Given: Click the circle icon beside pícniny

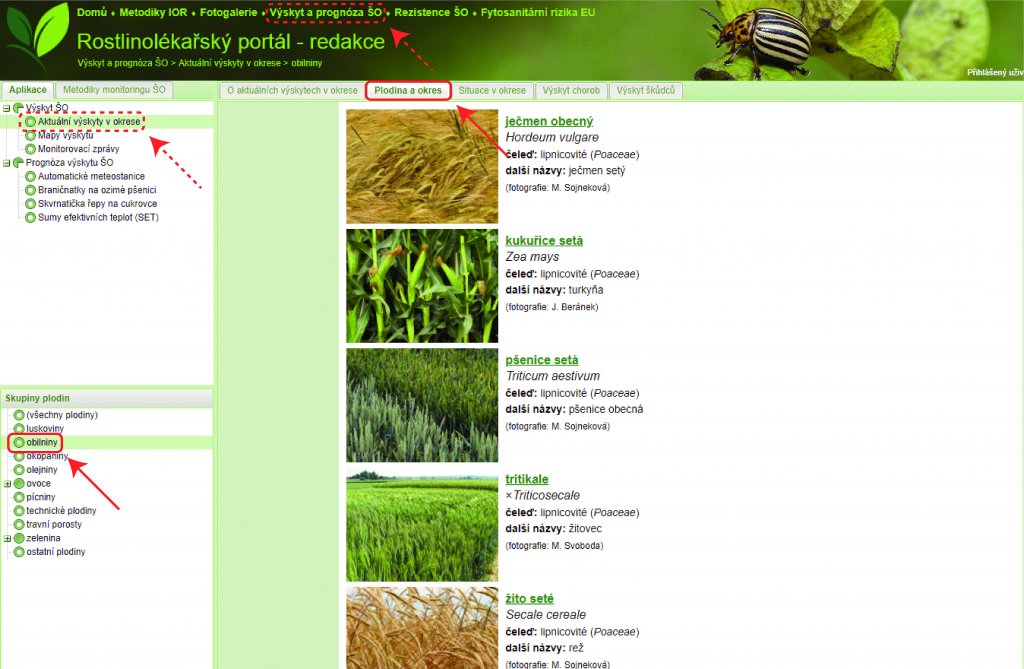Looking at the screenshot, I should tap(19, 497).
